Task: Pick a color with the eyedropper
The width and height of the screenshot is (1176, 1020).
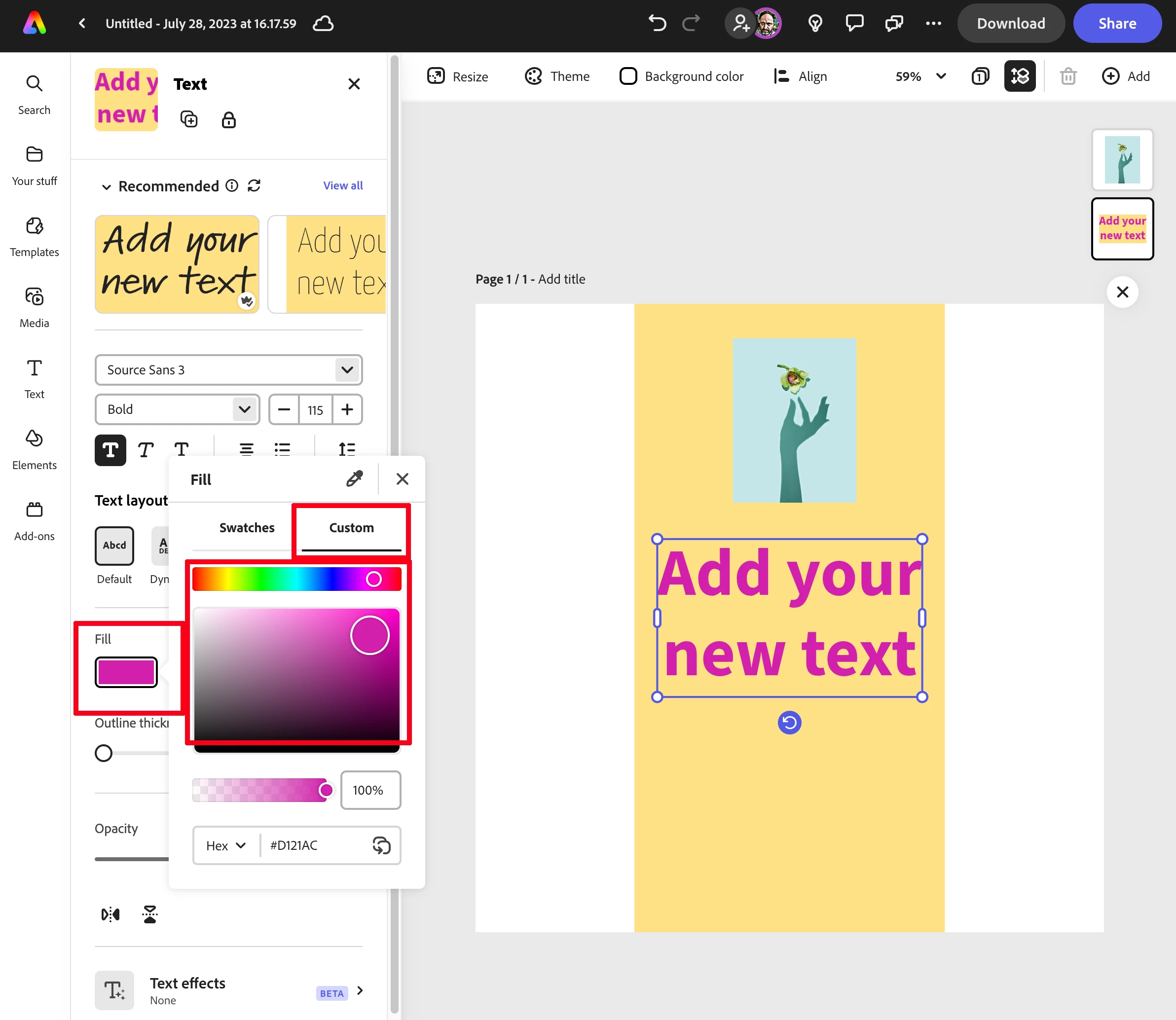Action: 355,479
